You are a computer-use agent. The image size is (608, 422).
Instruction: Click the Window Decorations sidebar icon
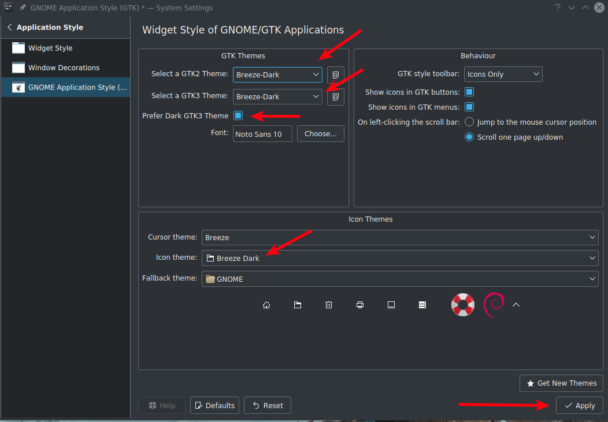coord(18,68)
